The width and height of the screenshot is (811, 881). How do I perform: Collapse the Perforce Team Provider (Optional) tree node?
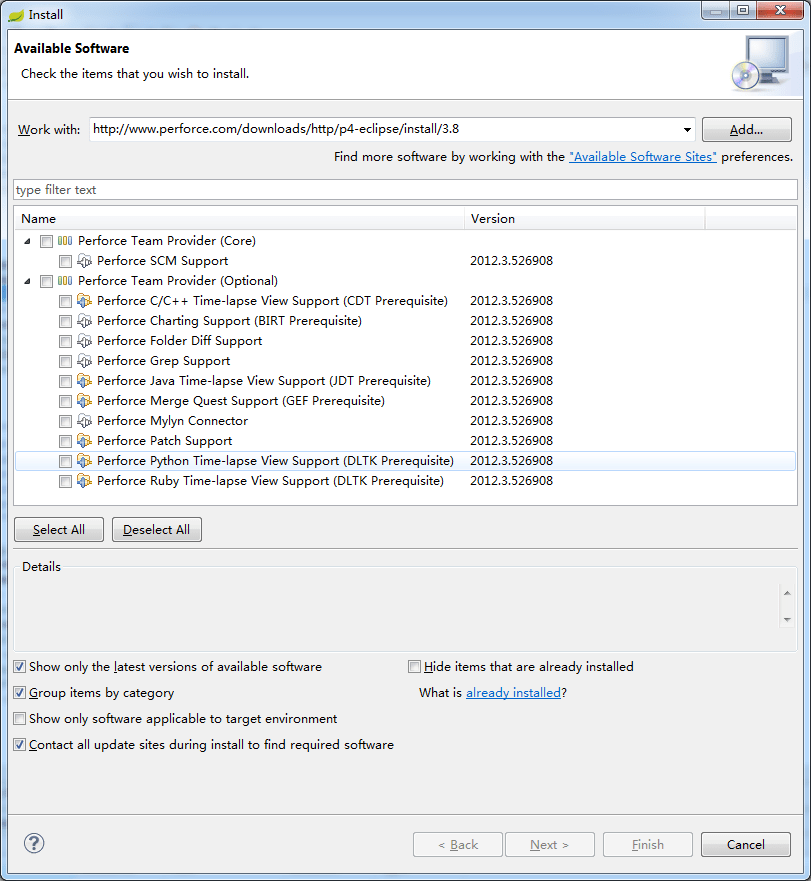[27, 281]
